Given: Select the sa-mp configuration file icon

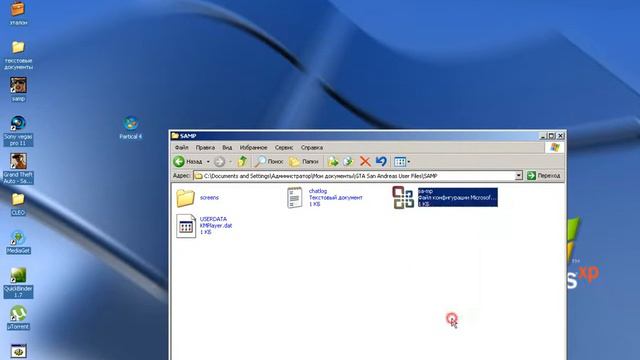Looking at the screenshot, I should 403,198.
